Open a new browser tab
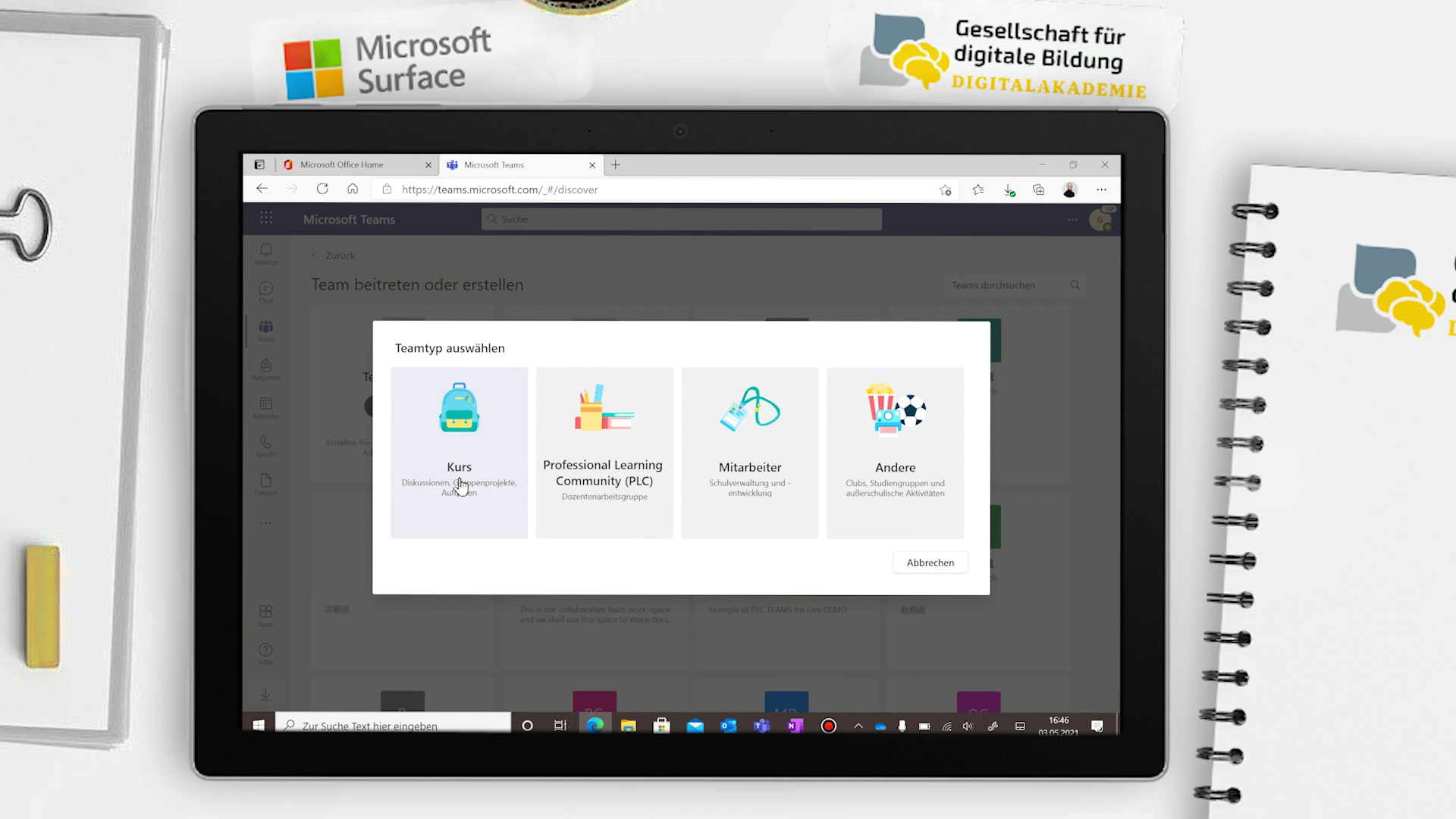The height and width of the screenshot is (819, 1456). (x=616, y=165)
